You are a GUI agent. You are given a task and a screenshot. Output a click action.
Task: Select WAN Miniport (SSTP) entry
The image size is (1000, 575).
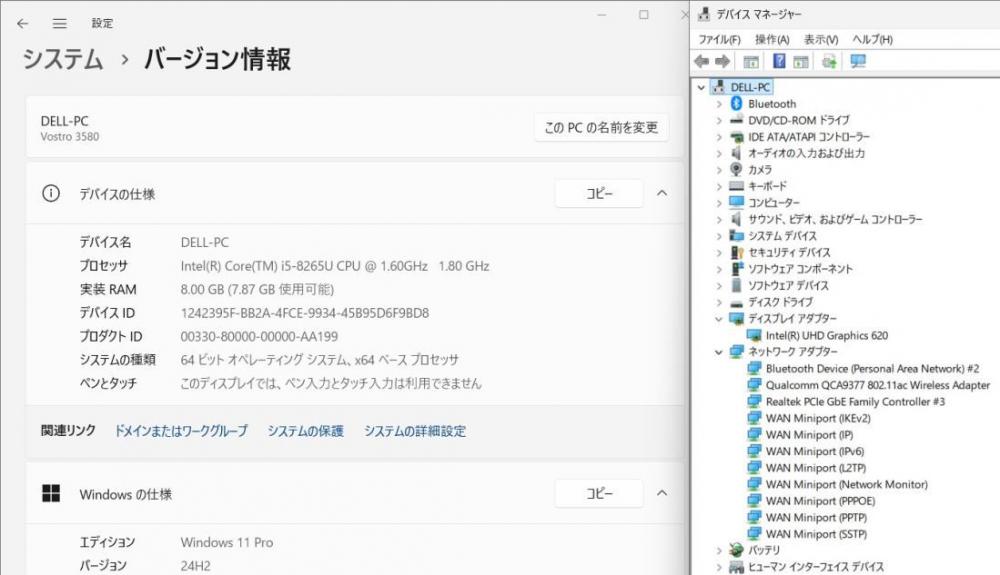click(816, 534)
